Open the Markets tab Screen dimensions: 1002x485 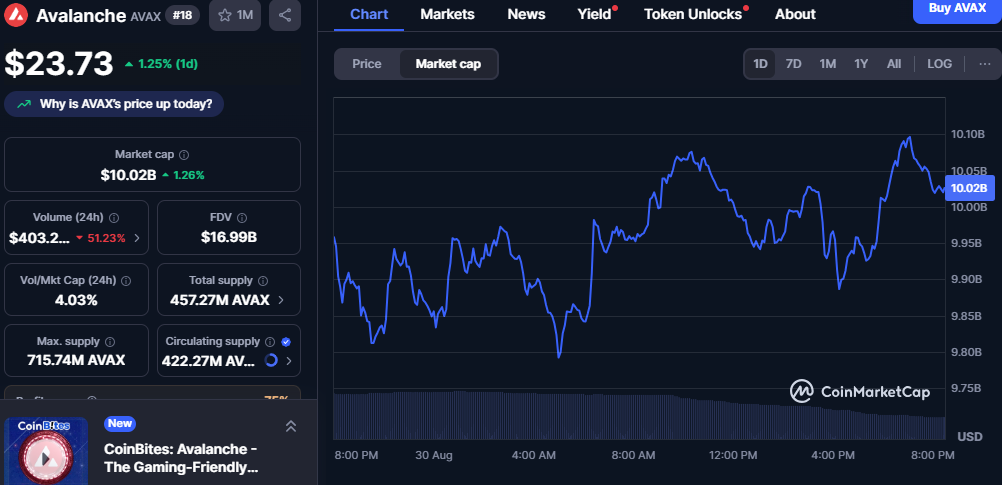click(447, 14)
